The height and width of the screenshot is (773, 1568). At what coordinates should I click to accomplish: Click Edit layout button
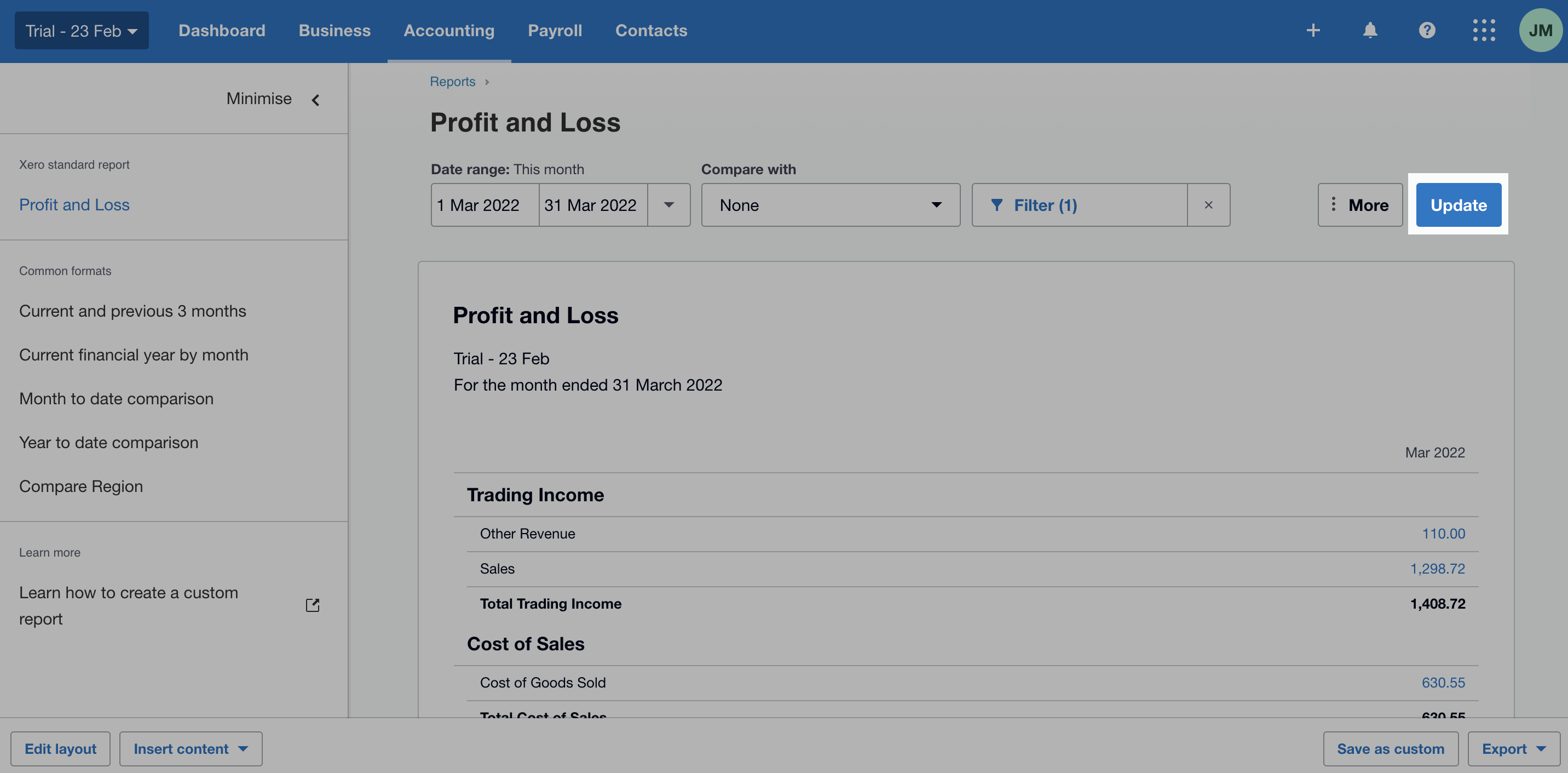tap(60, 749)
